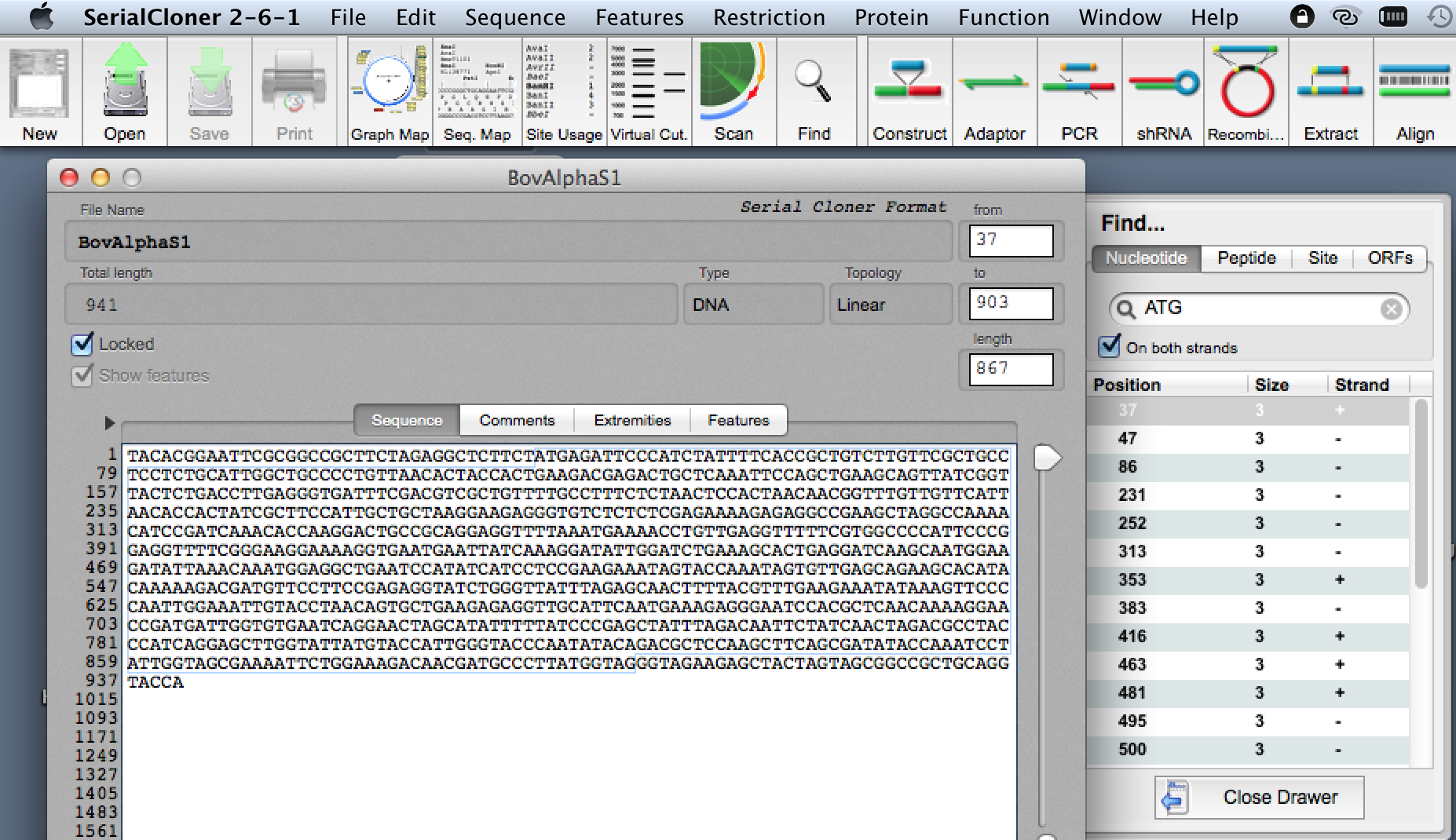The image size is (1456, 840).
Task: Clear the ATG search field
Action: tap(1391, 309)
